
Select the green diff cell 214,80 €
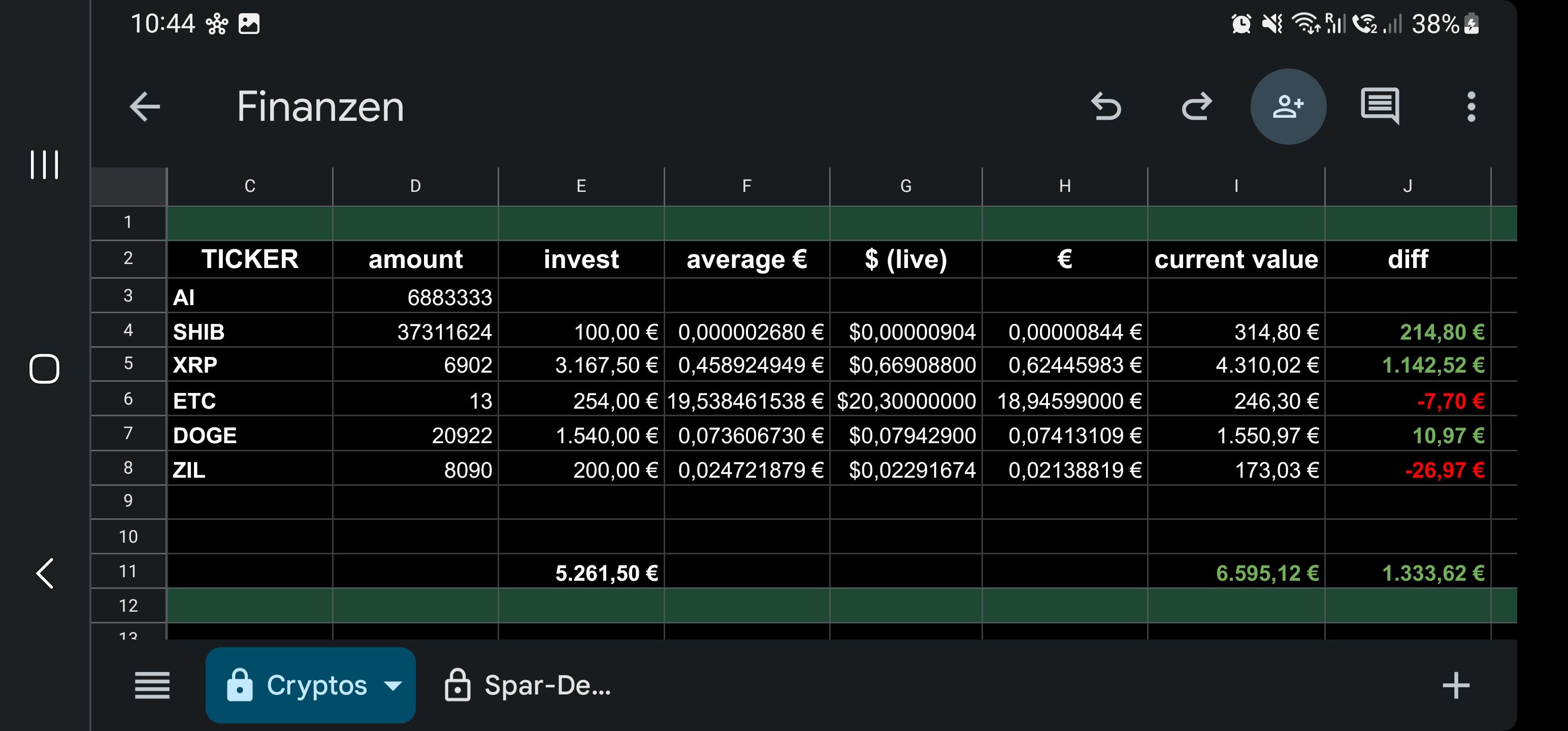tap(1408, 330)
